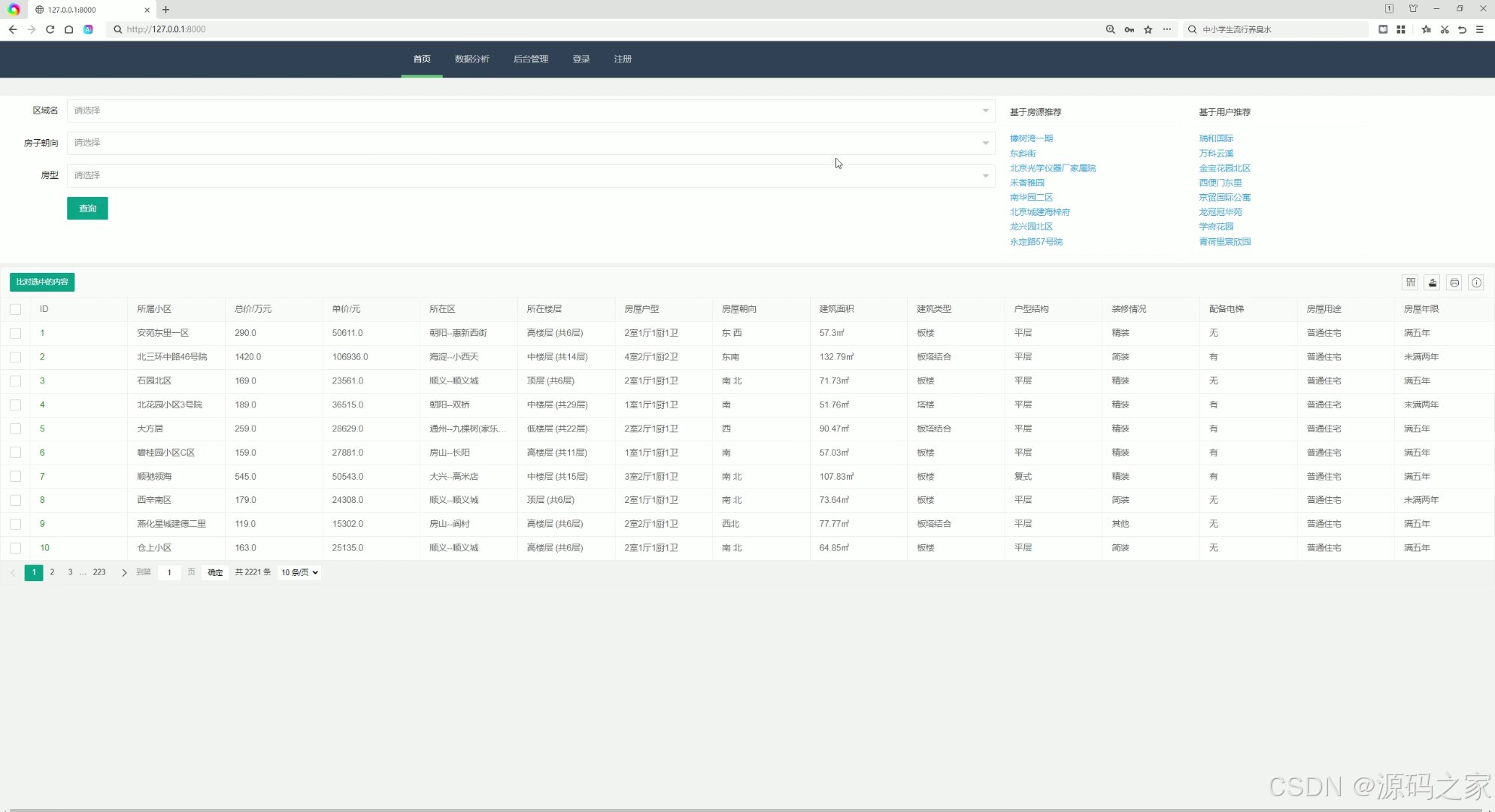Image resolution: width=1495 pixels, height=812 pixels.
Task: Expand the 房子朝向 dropdown
Action: 530,143
